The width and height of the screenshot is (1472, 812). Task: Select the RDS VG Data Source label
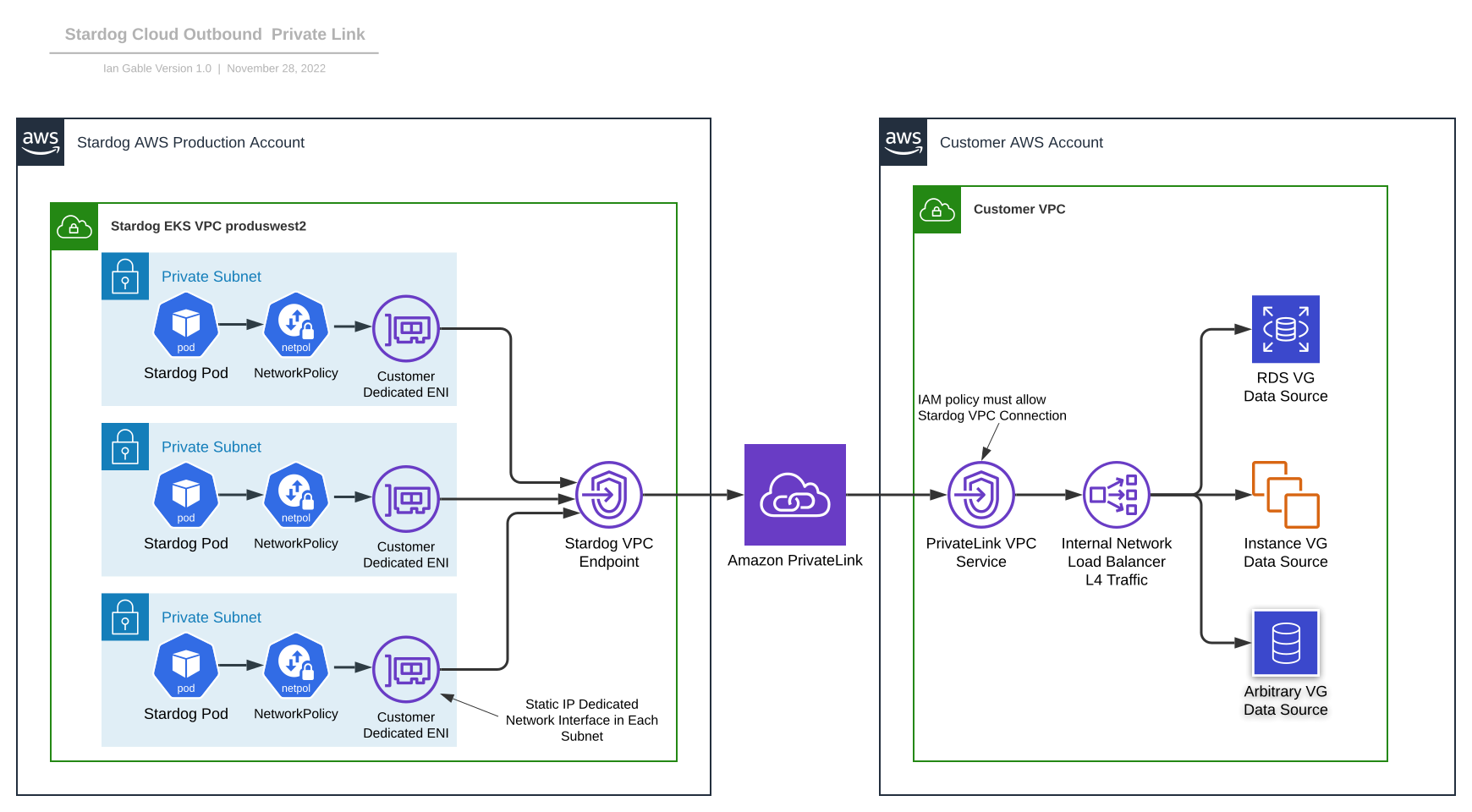(x=1286, y=387)
